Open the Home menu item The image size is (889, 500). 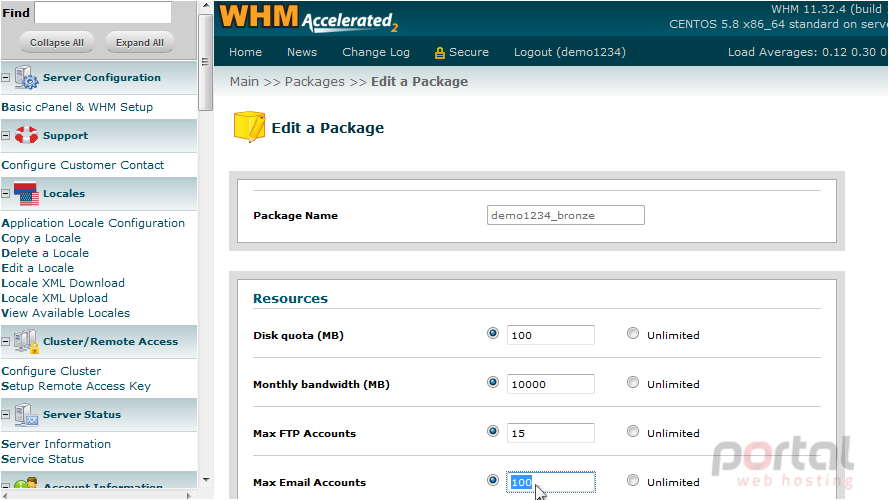tap(245, 52)
